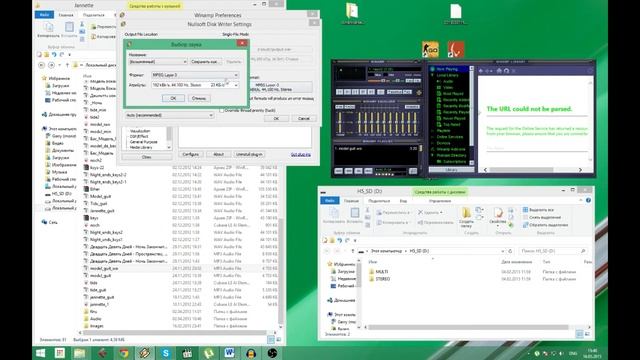Open Вид tab in HS_SD explorer window
Image resolution: width=640 pixels, height=360 pixels.
pyautogui.click(x=403, y=201)
